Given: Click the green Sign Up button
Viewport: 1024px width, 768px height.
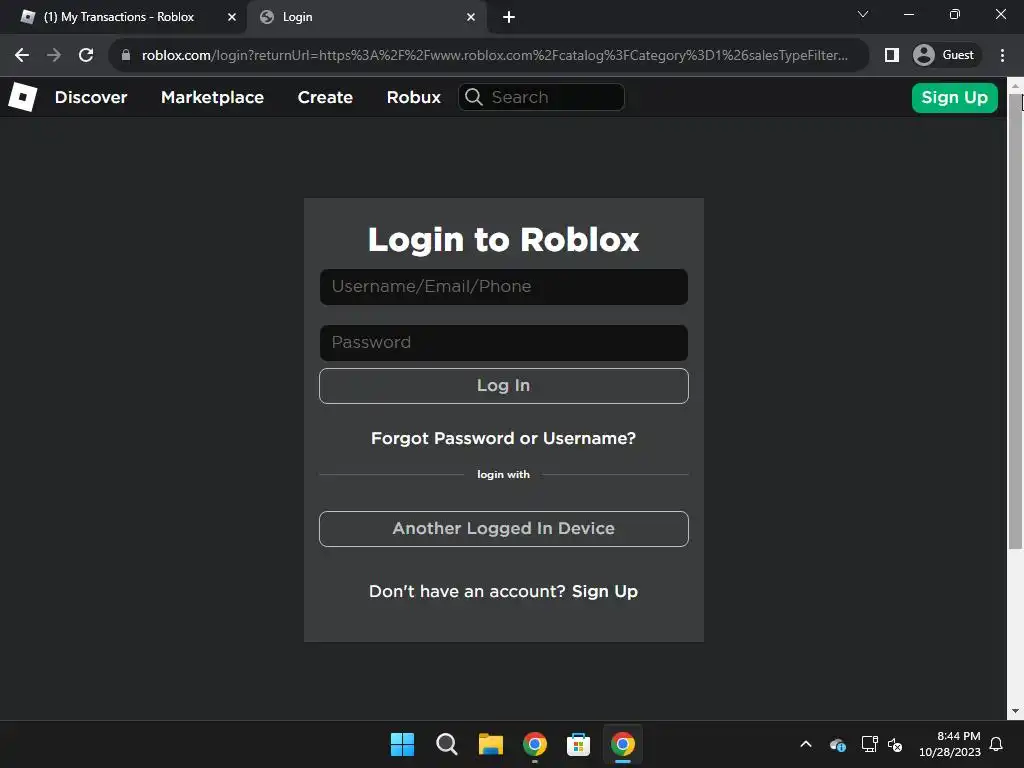Looking at the screenshot, I should point(954,98).
